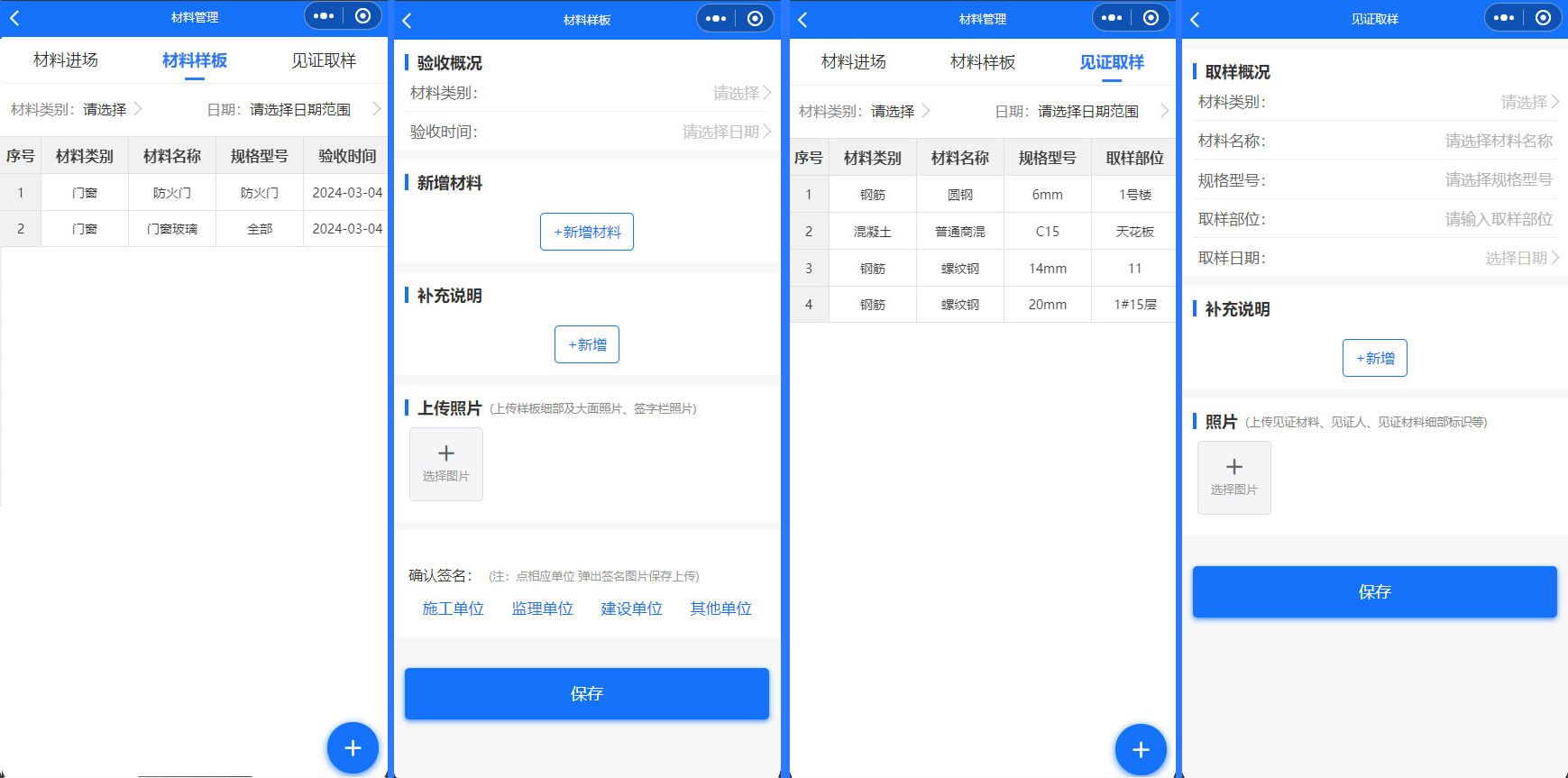The width and height of the screenshot is (1568, 778).
Task: Open the three-dot menu on 材料样板 header
Action: 716,18
